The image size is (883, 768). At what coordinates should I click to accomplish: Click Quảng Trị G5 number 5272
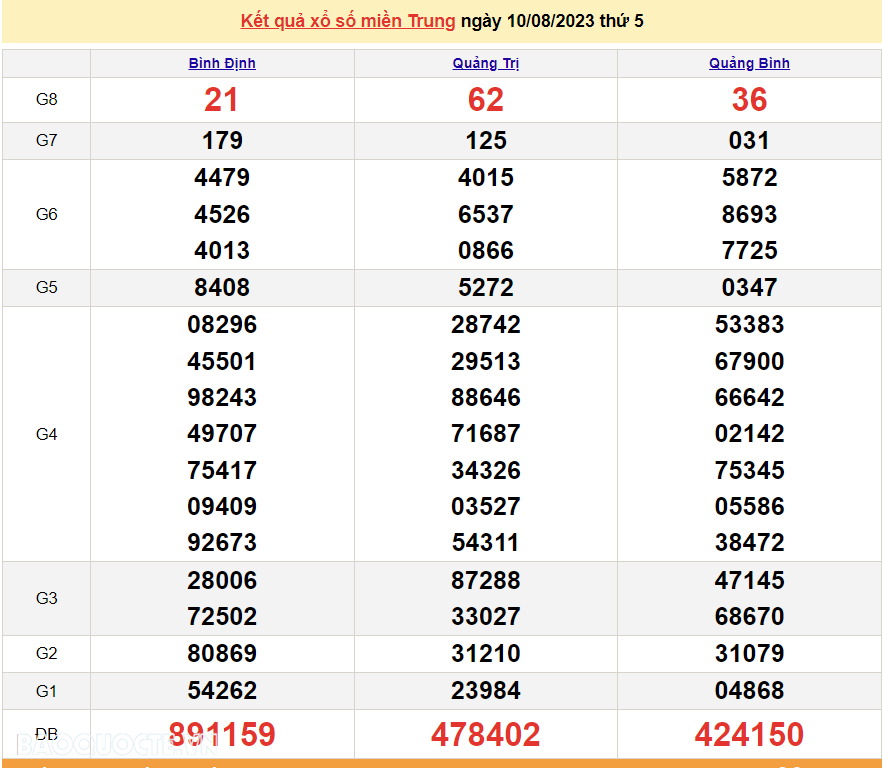pos(485,288)
